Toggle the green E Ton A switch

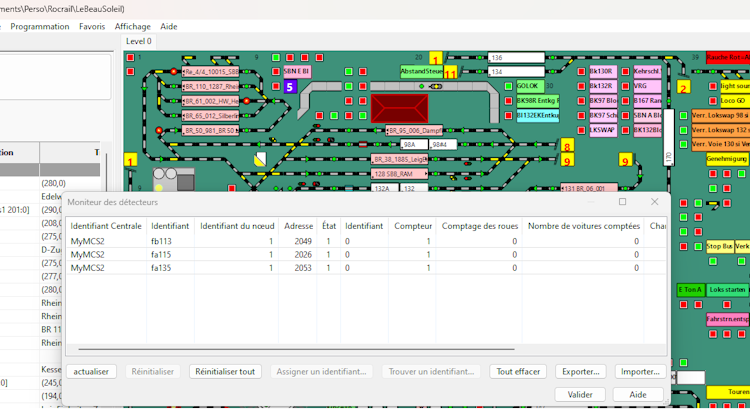(690, 289)
